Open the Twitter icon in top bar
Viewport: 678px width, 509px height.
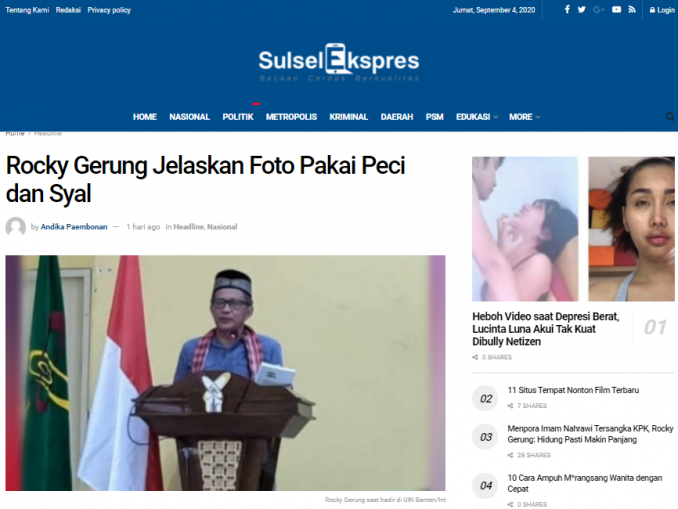[x=582, y=10]
